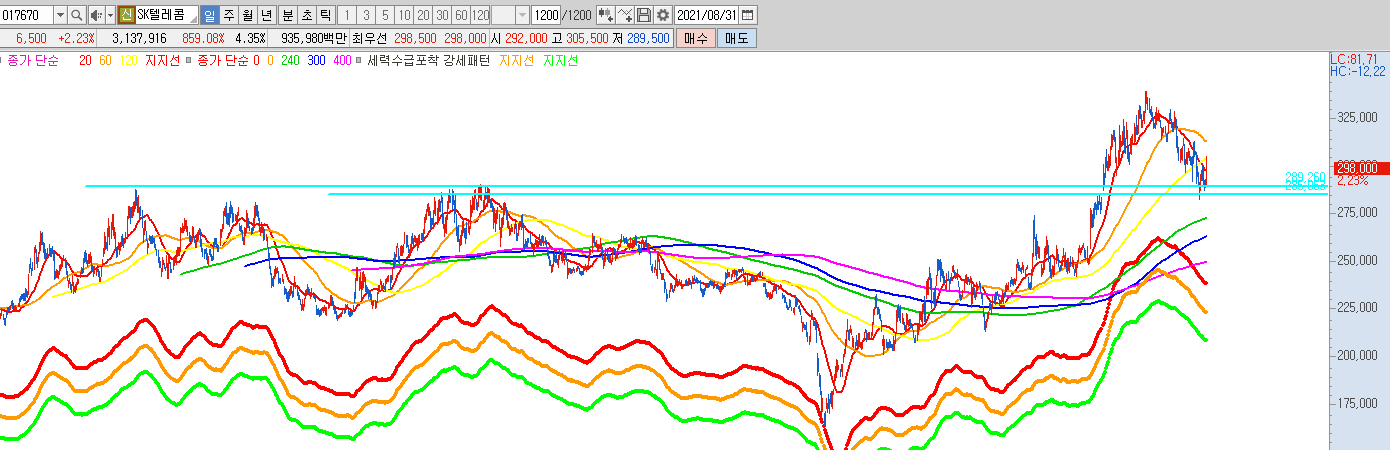Click the red 20 moving average label
Image resolution: width=1390 pixels, height=450 pixels.
point(85,61)
